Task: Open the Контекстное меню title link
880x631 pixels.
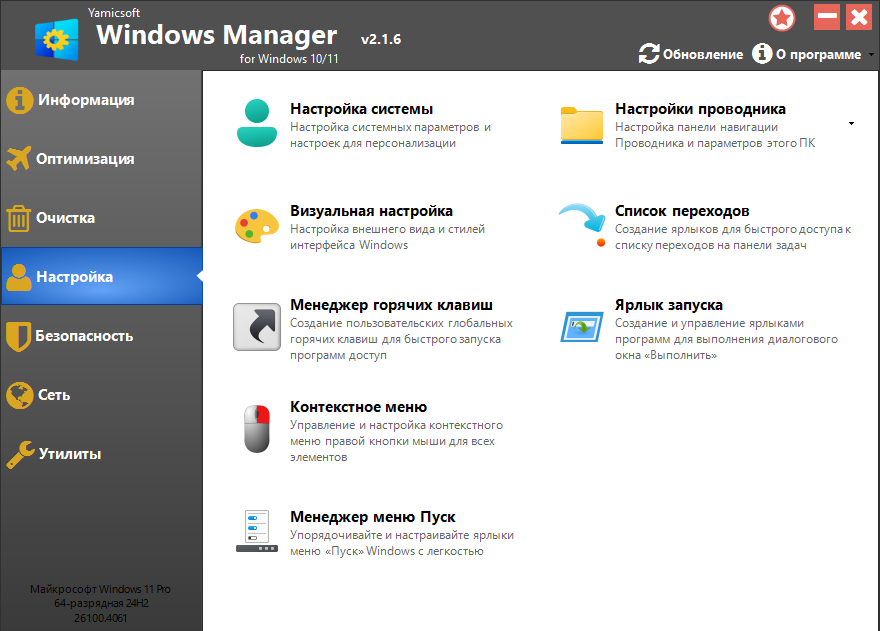Action: pyautogui.click(x=358, y=407)
